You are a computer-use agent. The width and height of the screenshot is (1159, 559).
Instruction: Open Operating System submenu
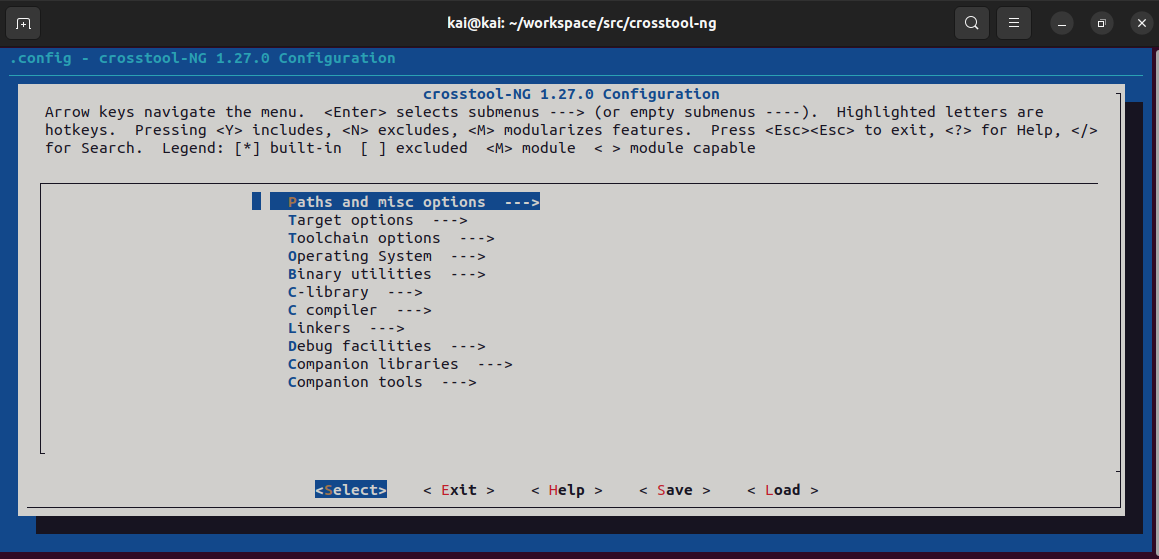pos(387,256)
